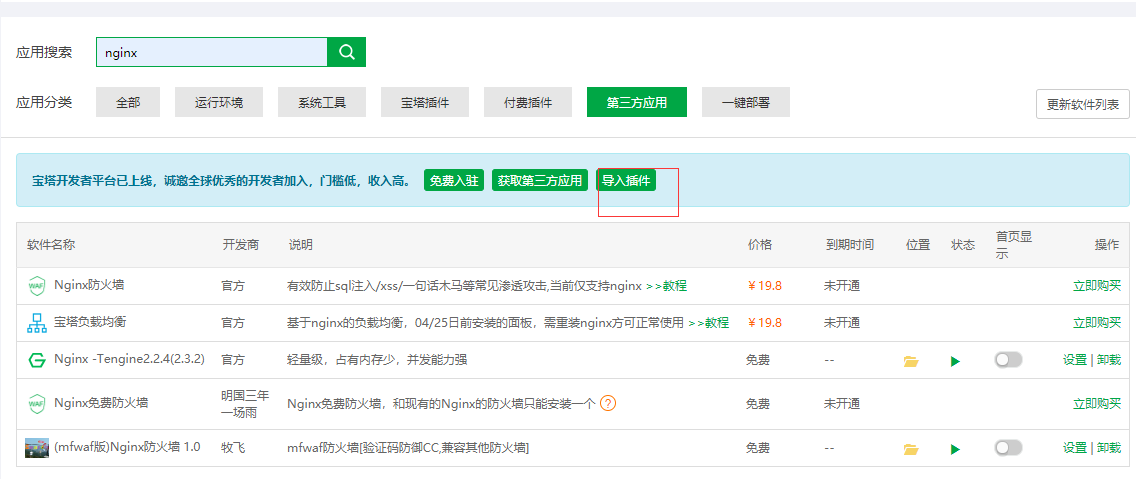Click the Nginx免费防火墙 shield icon

(x=36, y=403)
